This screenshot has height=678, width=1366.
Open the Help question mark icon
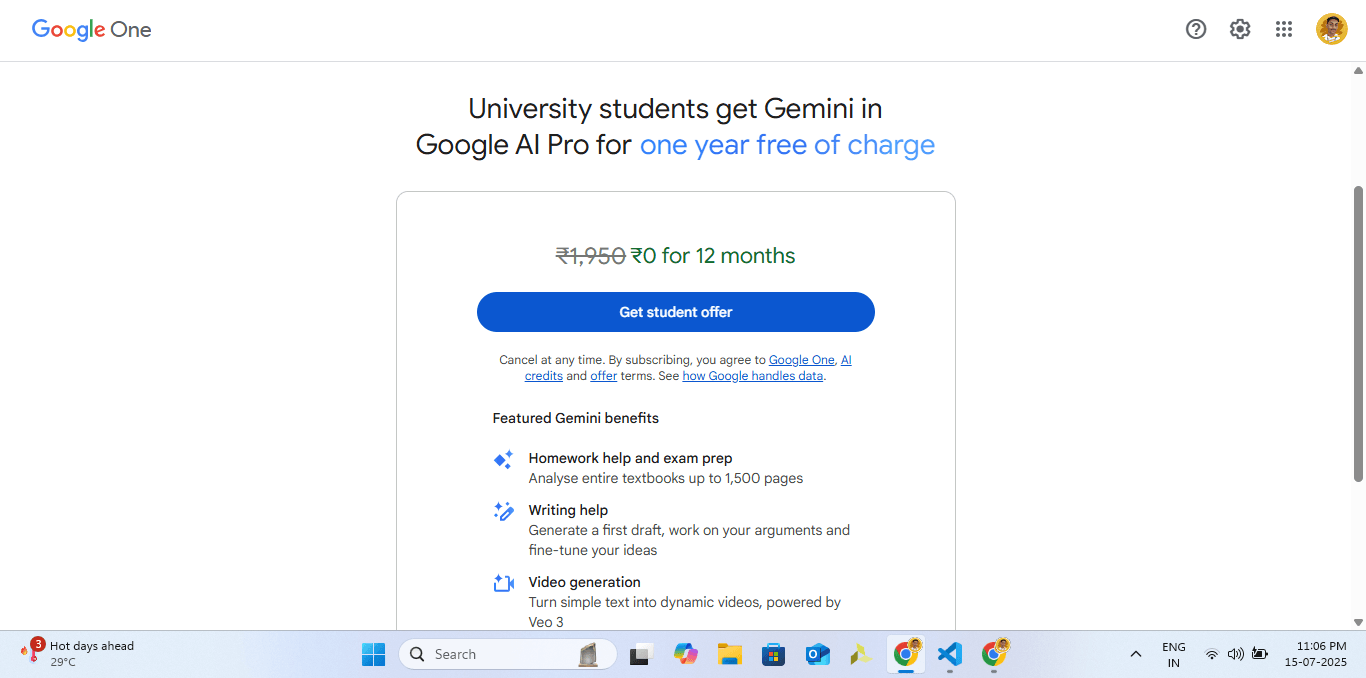pos(1196,29)
